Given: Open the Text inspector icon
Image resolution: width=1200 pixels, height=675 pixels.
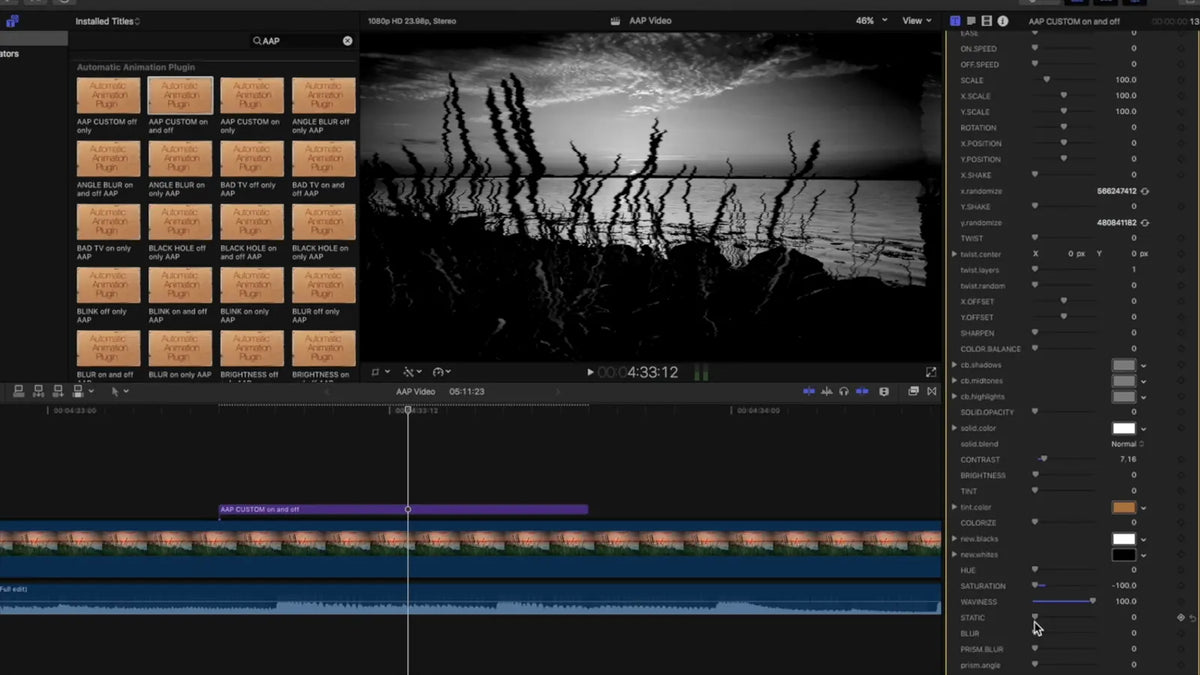Looking at the screenshot, I should click(971, 21).
